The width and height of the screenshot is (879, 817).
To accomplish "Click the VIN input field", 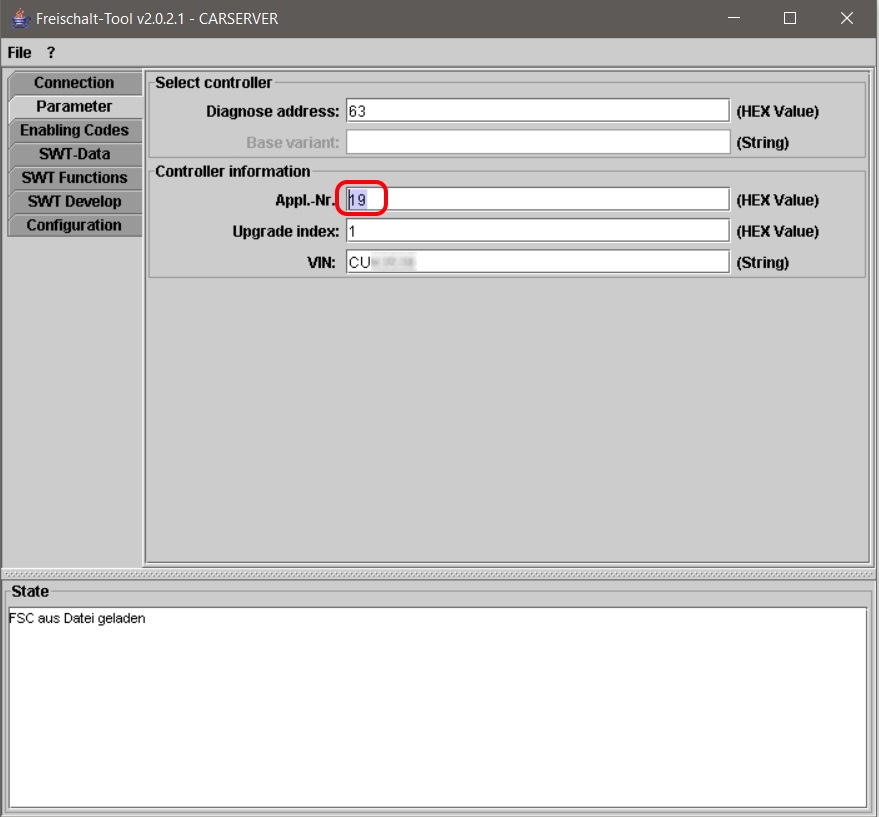I will tap(538, 262).
